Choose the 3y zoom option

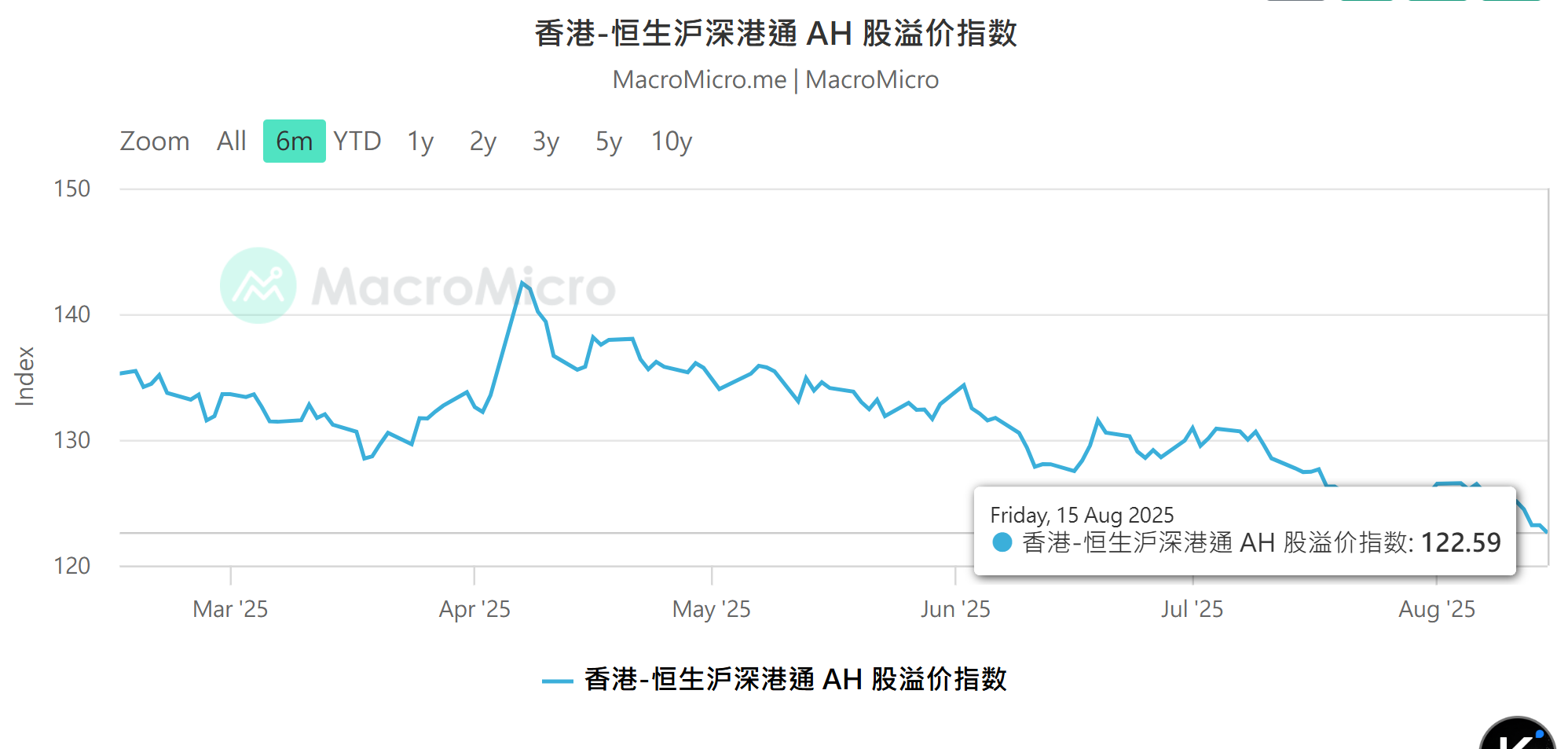[x=546, y=141]
